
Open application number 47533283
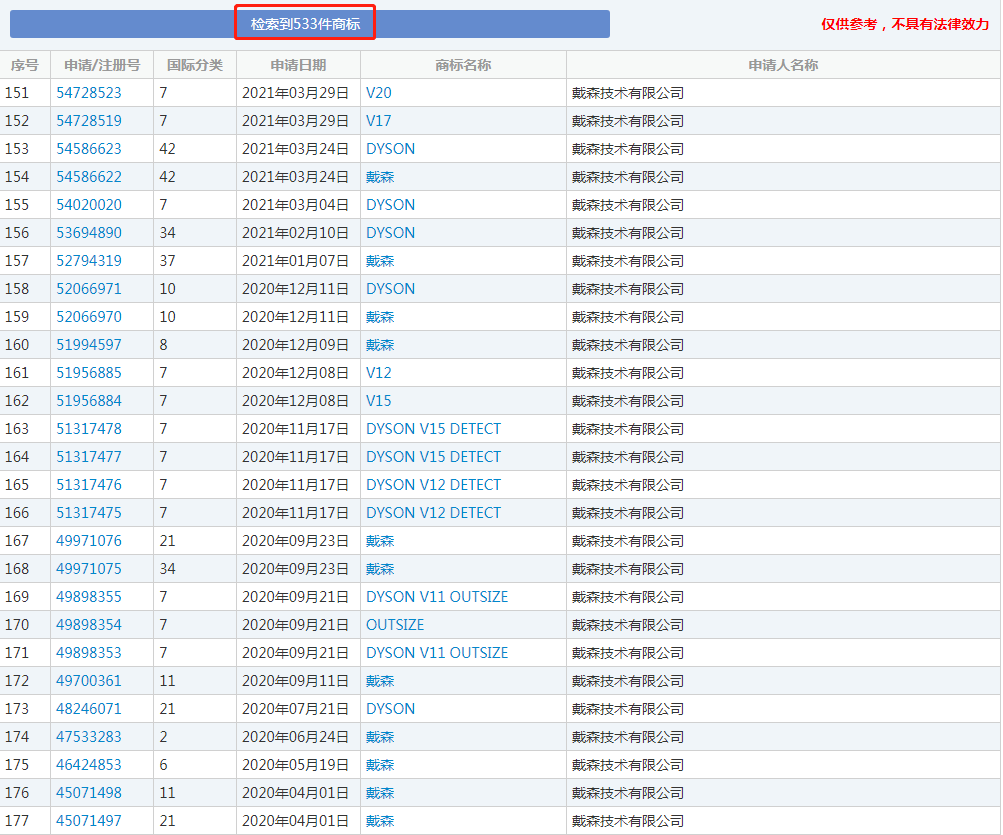(89, 737)
